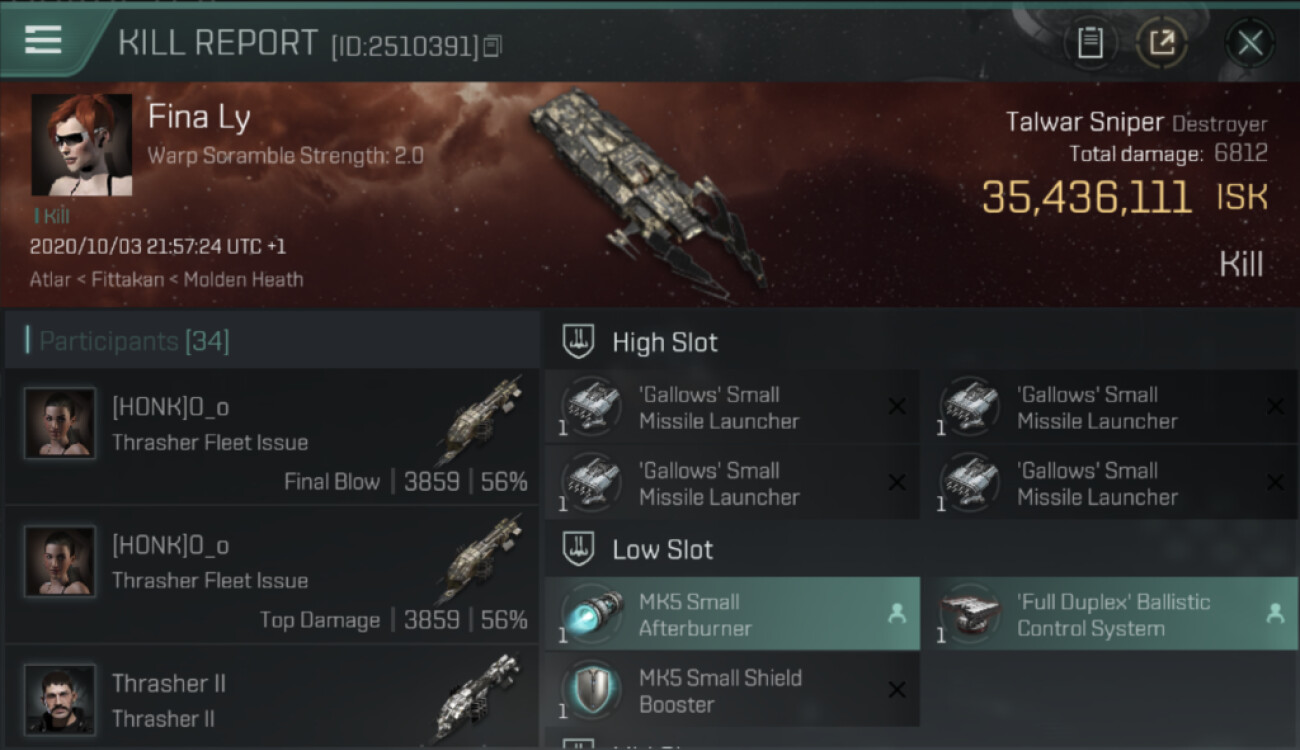
Task: Close the kill report window
Action: tap(1250, 42)
